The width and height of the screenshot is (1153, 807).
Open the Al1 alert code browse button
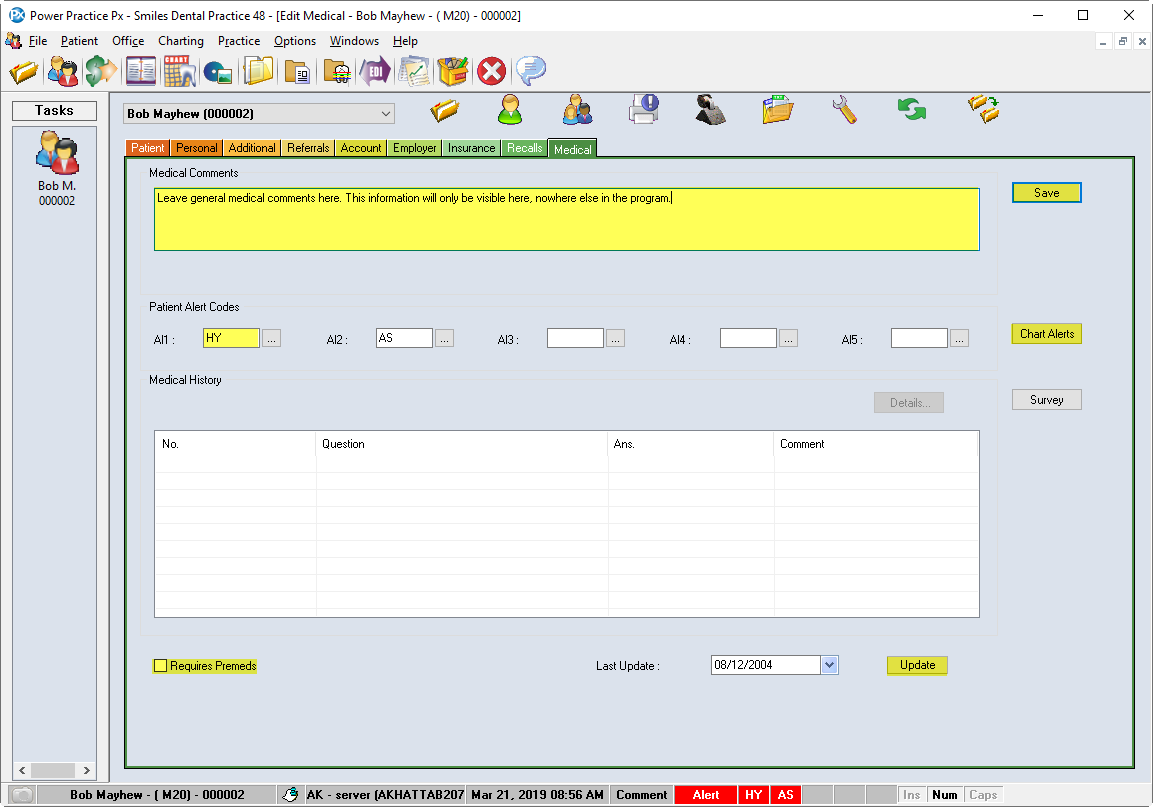click(271, 339)
